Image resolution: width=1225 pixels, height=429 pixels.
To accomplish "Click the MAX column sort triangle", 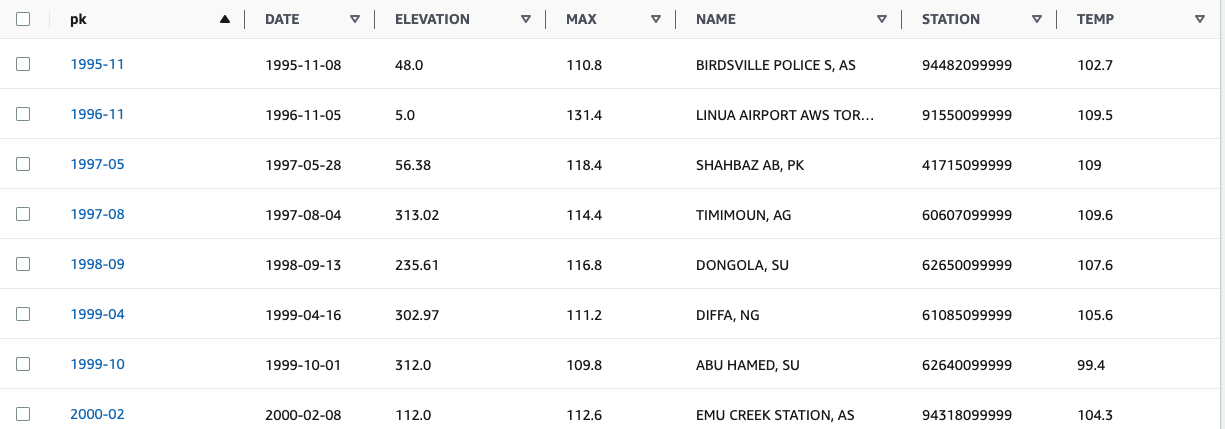I will click(656, 19).
